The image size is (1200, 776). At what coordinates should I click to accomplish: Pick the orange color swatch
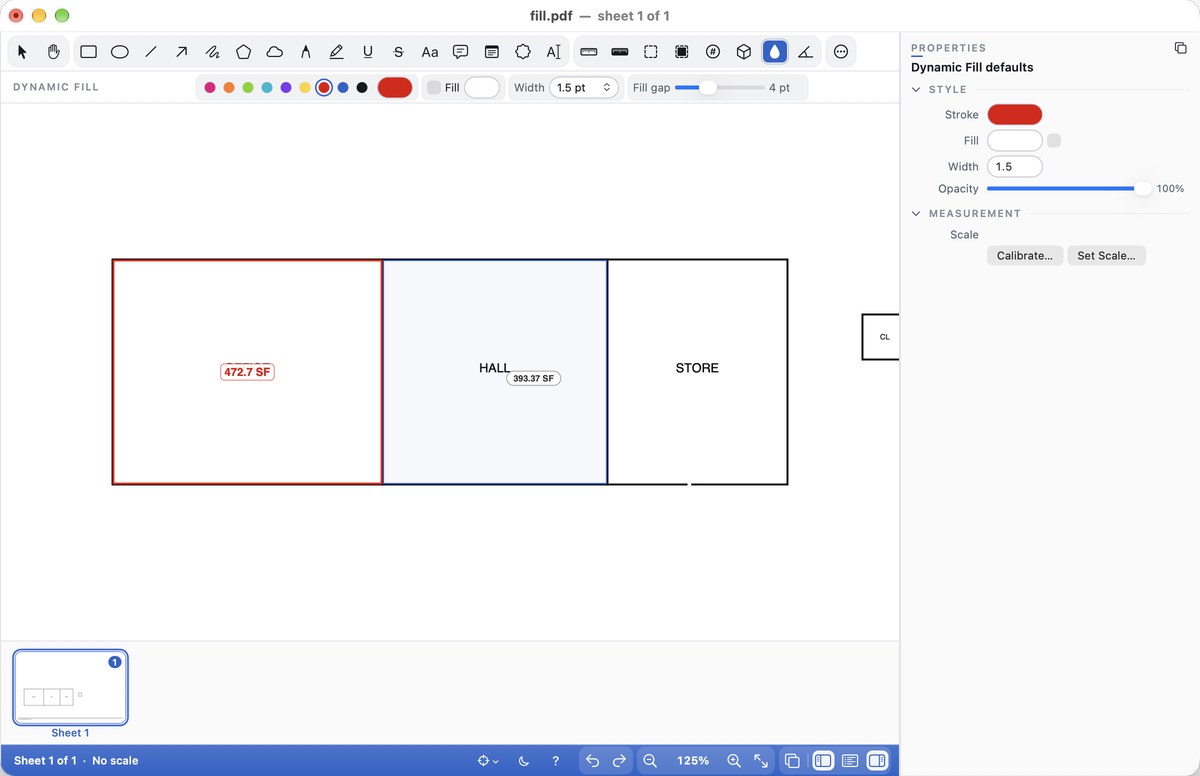pos(229,88)
